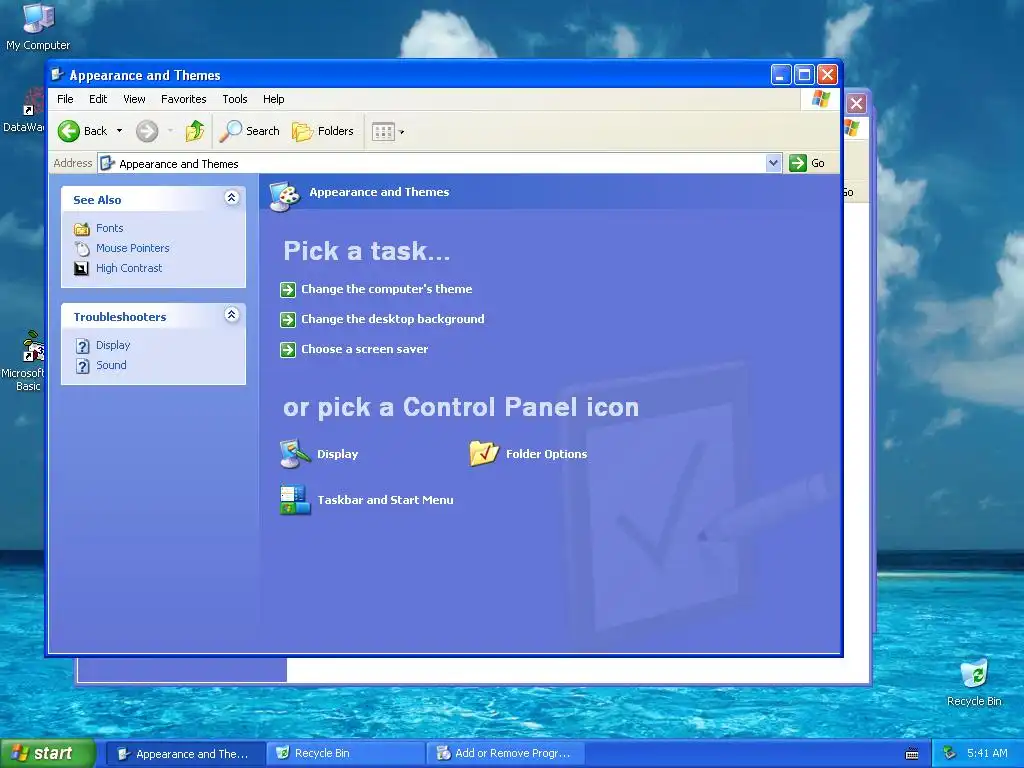Open the High Contrast link
Image resolution: width=1024 pixels, height=768 pixels.
click(129, 268)
